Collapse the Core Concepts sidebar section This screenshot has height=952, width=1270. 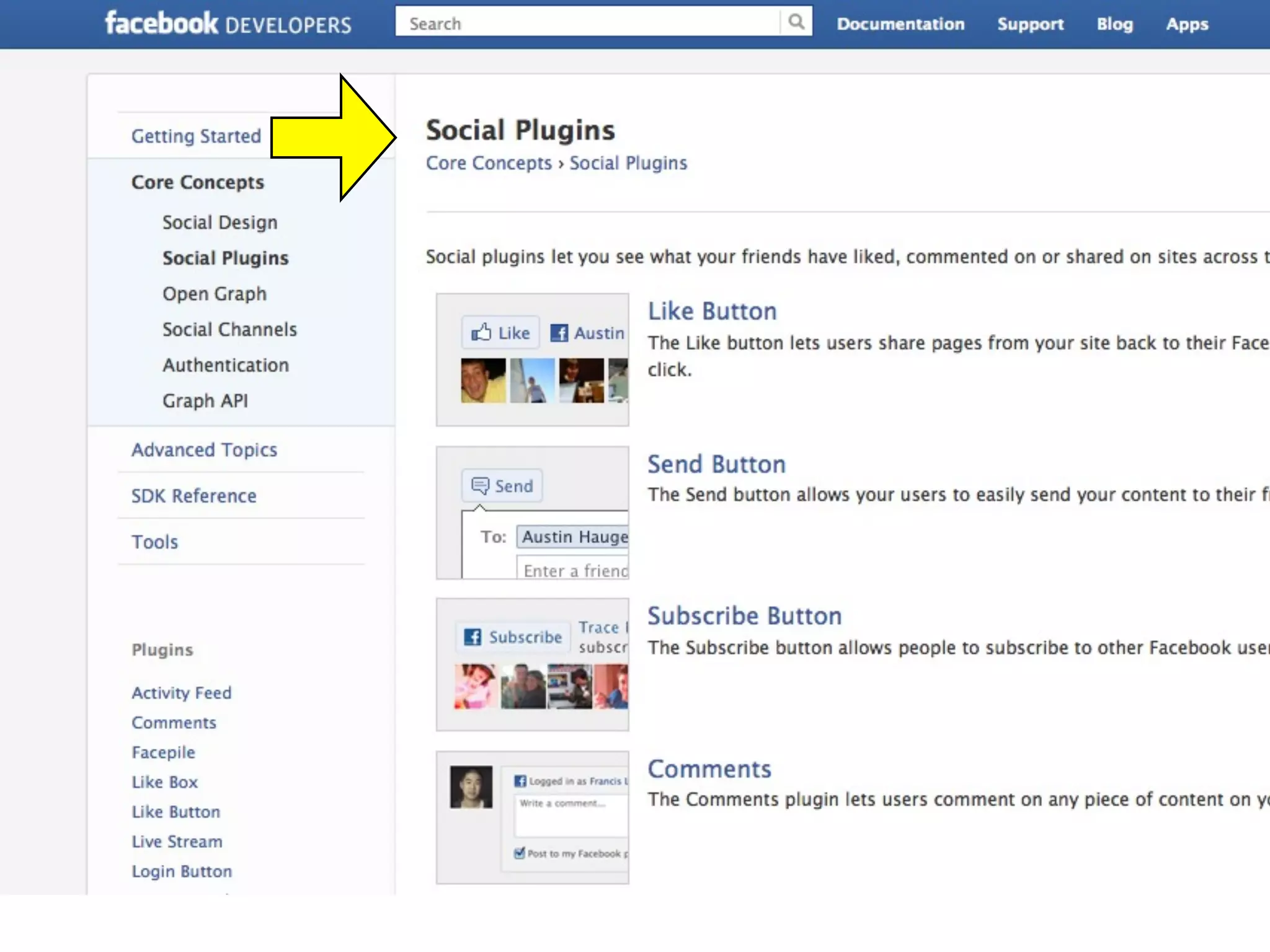(197, 182)
